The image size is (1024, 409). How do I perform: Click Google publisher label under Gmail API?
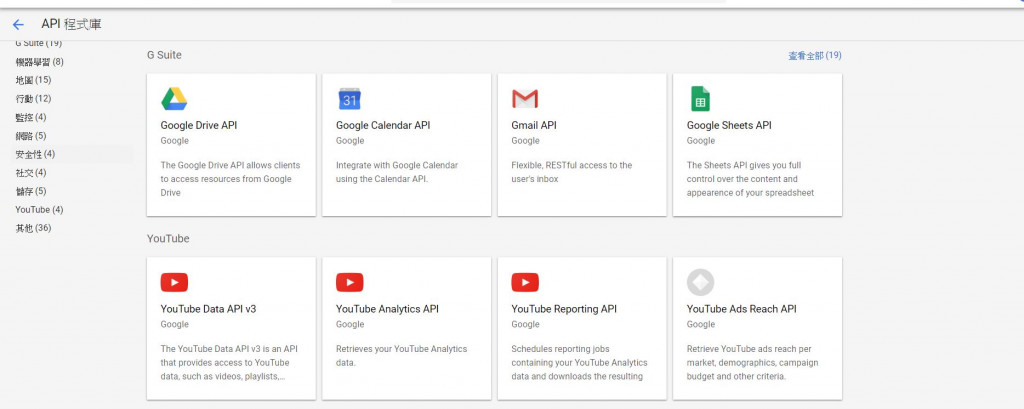click(x=526, y=140)
